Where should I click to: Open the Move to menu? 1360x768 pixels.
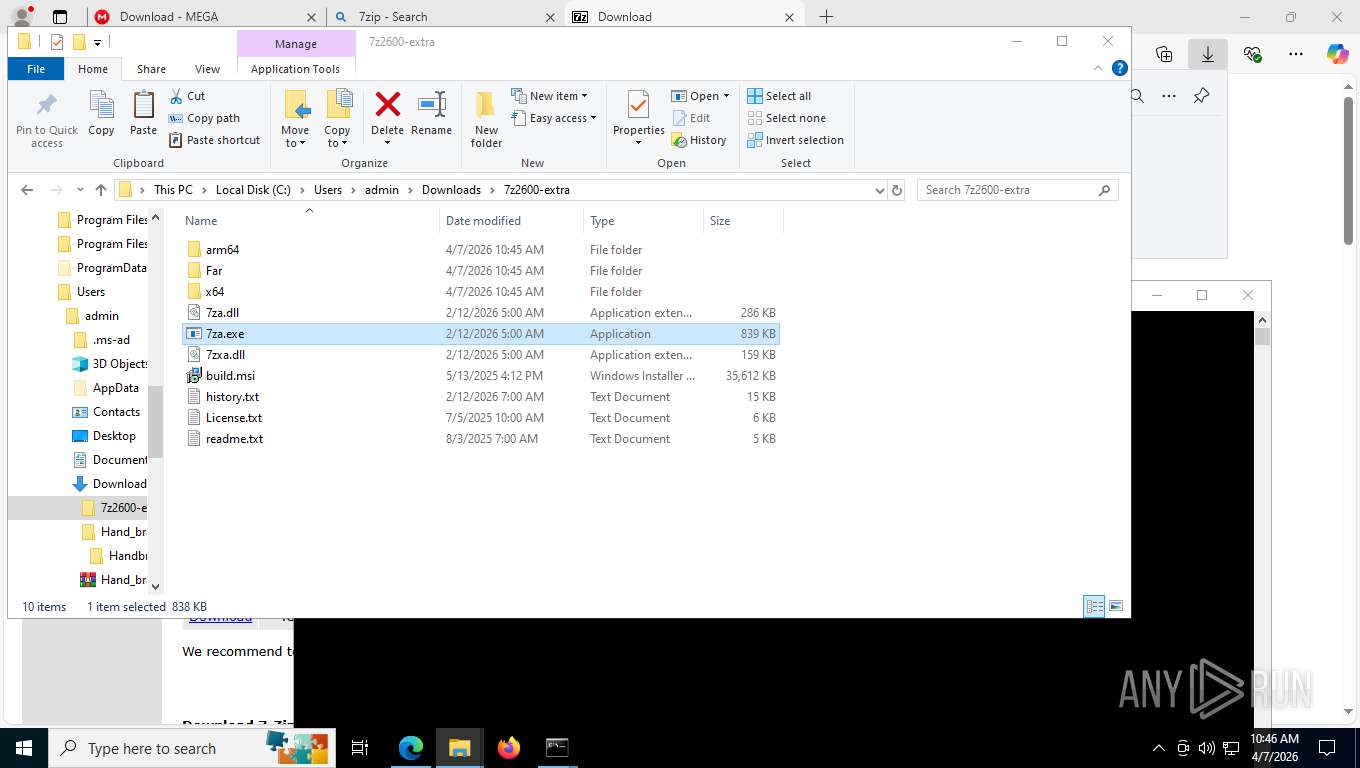click(295, 119)
